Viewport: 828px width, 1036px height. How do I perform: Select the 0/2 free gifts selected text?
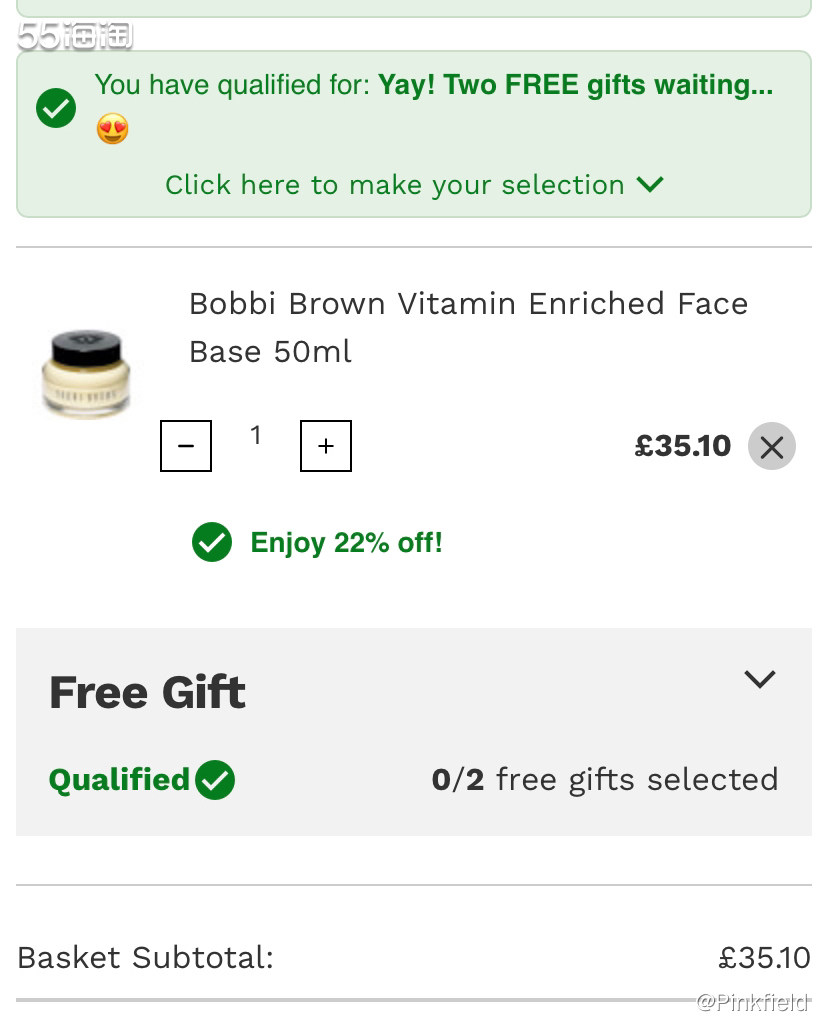pos(605,780)
